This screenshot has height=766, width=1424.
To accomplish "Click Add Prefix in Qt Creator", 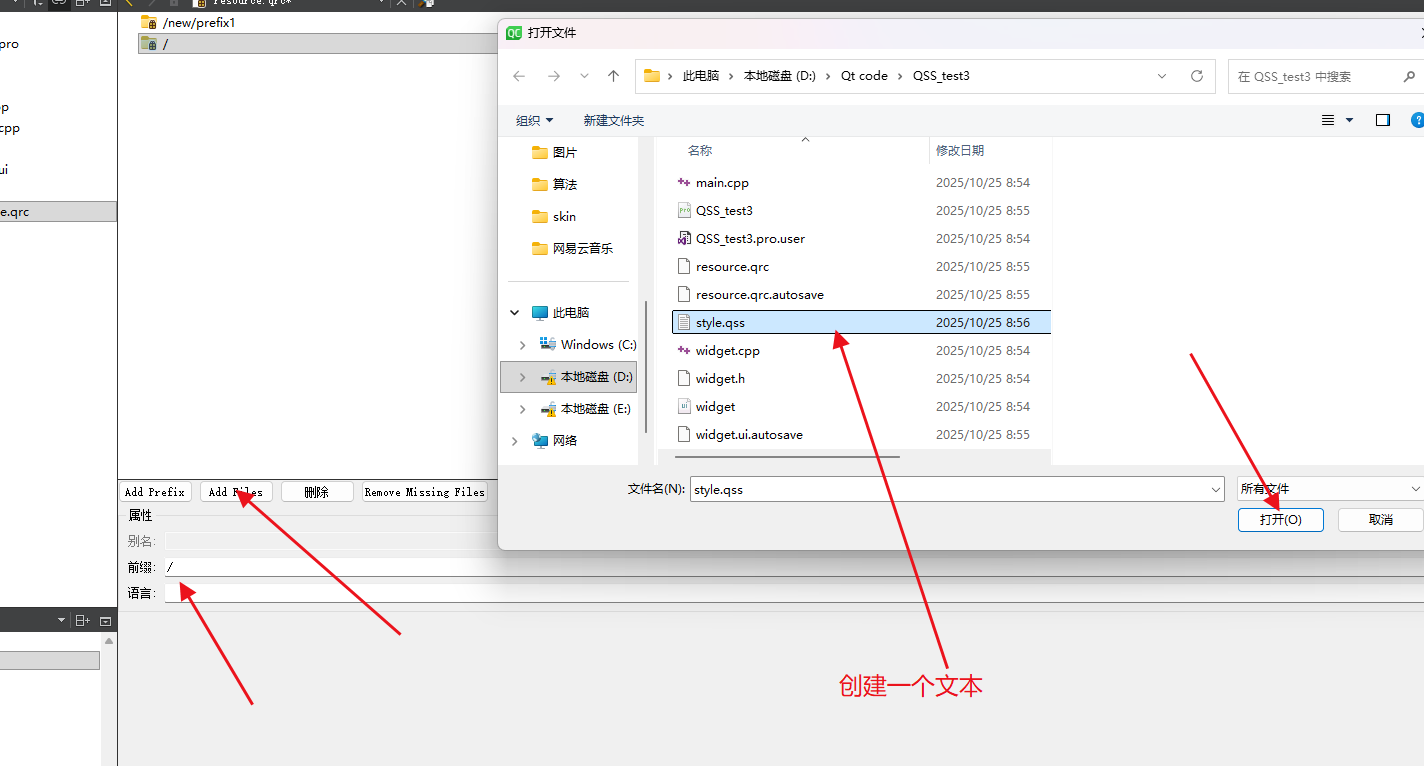I will coord(155,492).
